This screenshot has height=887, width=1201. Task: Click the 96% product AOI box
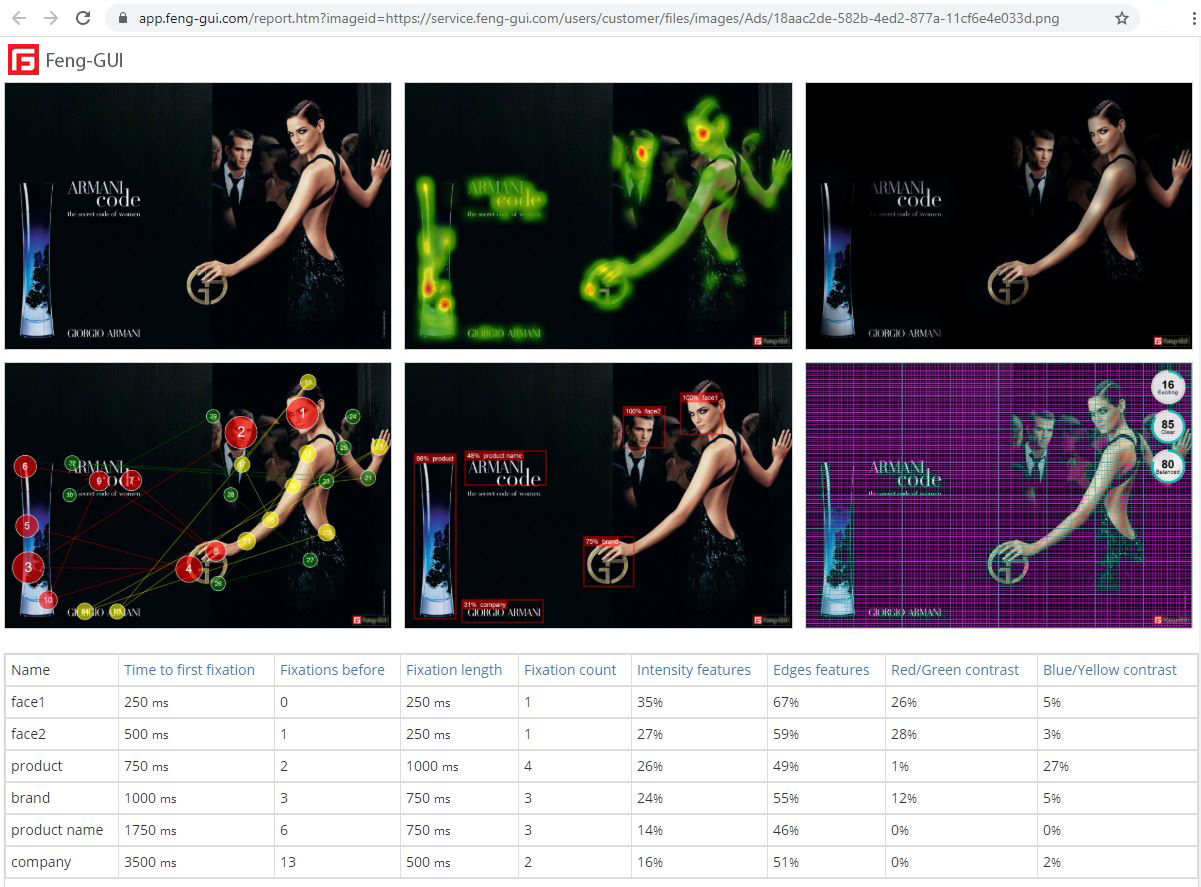(435, 536)
